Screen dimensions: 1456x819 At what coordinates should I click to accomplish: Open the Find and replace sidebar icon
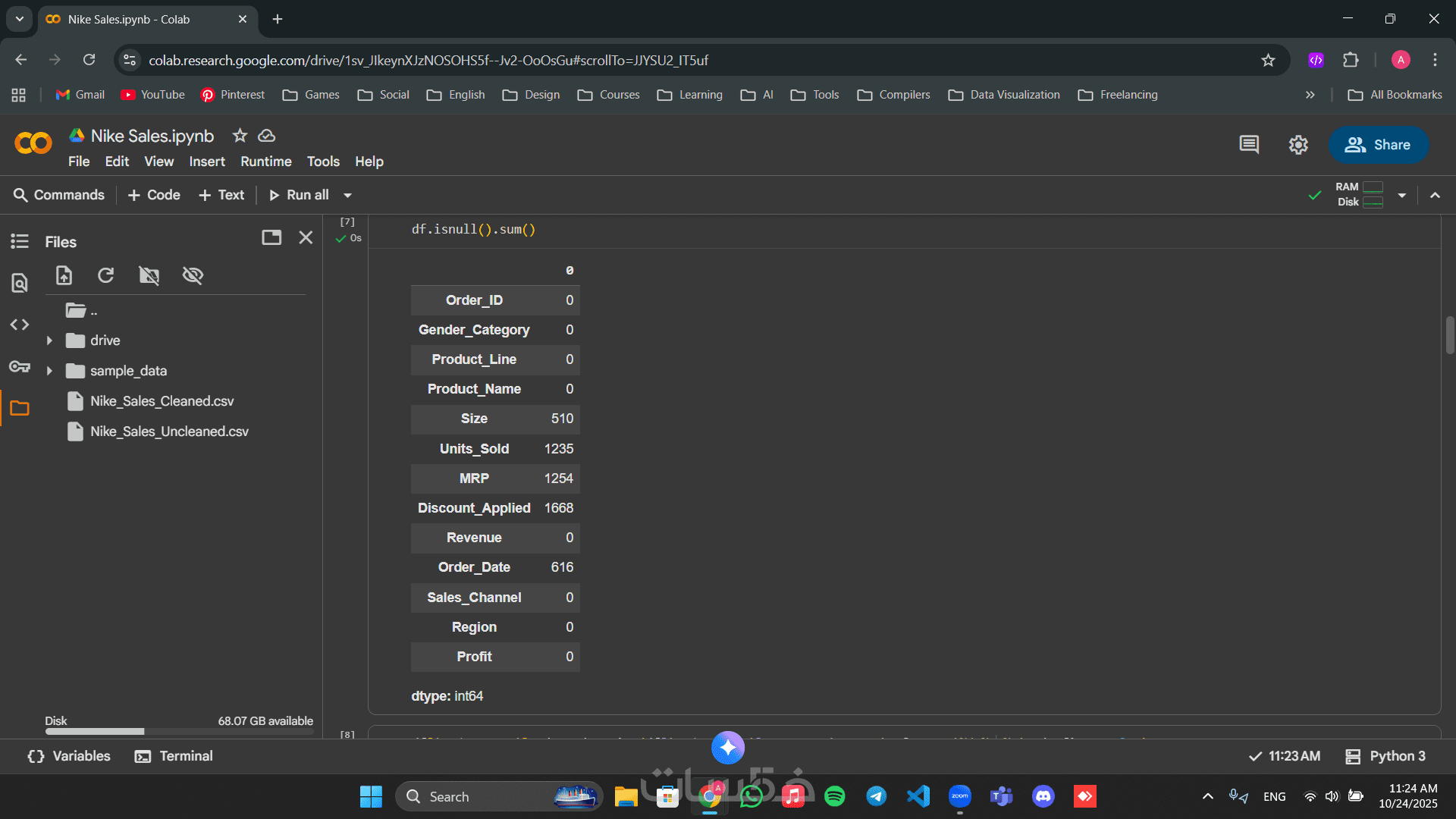[x=20, y=283]
